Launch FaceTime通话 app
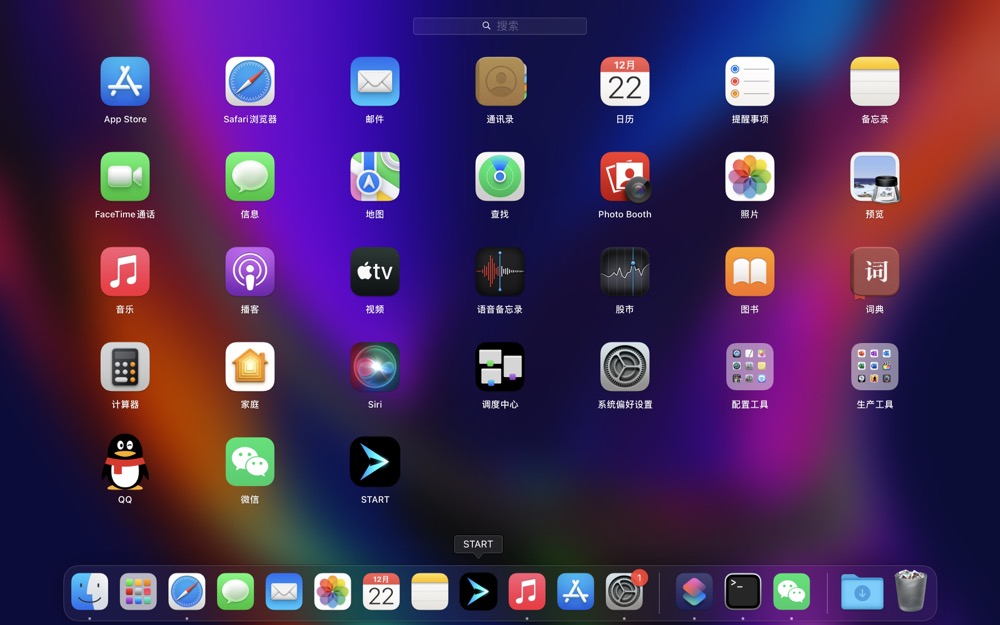The height and width of the screenshot is (625, 1000). pos(125,177)
